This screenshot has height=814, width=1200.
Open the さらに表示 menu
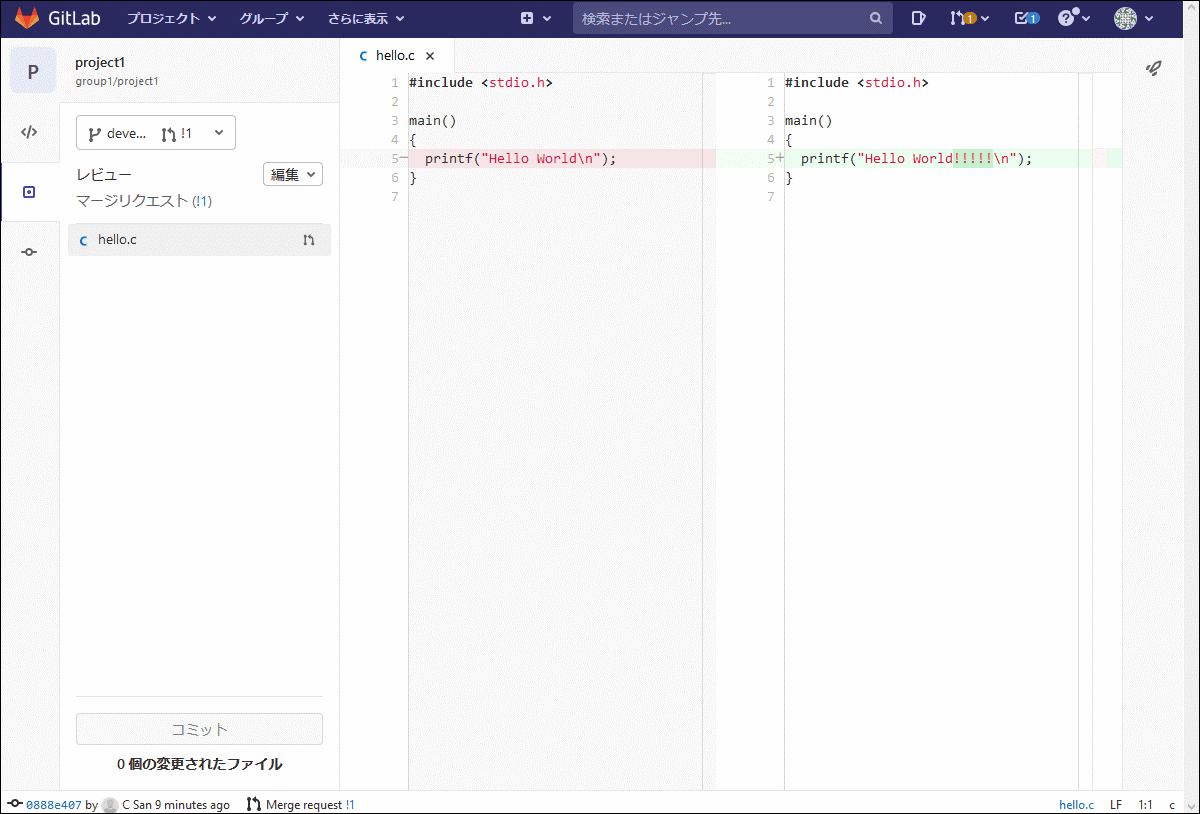[x=366, y=18]
